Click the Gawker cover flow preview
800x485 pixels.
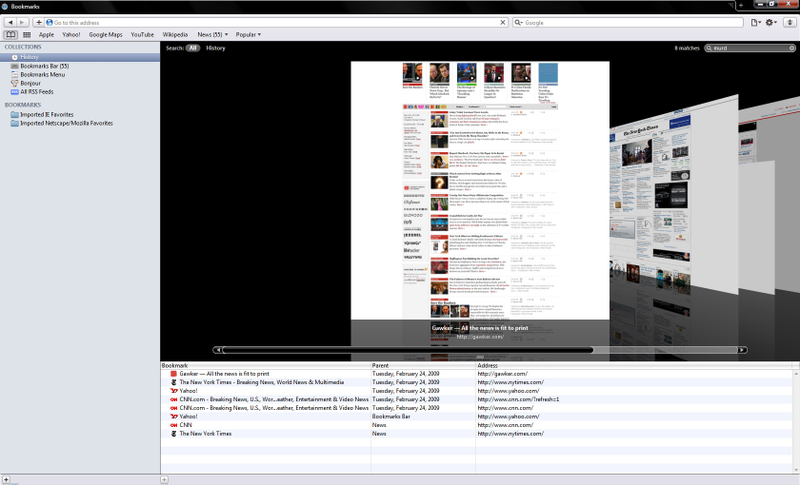click(x=480, y=190)
